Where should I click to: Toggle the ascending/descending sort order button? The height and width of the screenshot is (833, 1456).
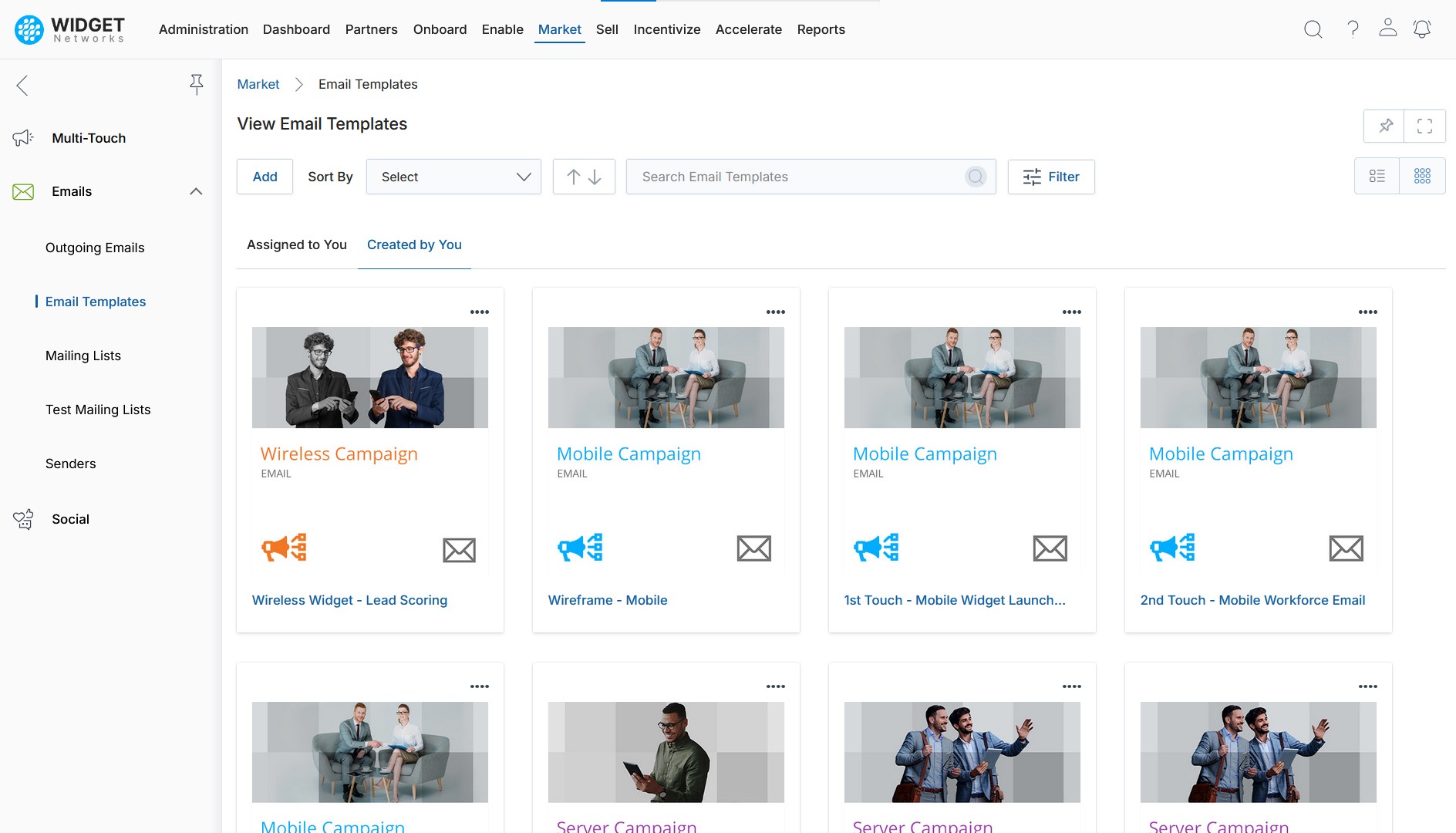[x=584, y=177]
